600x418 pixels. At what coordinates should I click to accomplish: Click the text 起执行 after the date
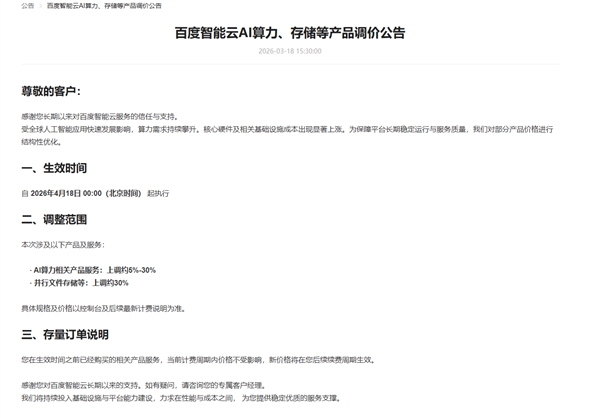pos(158,193)
